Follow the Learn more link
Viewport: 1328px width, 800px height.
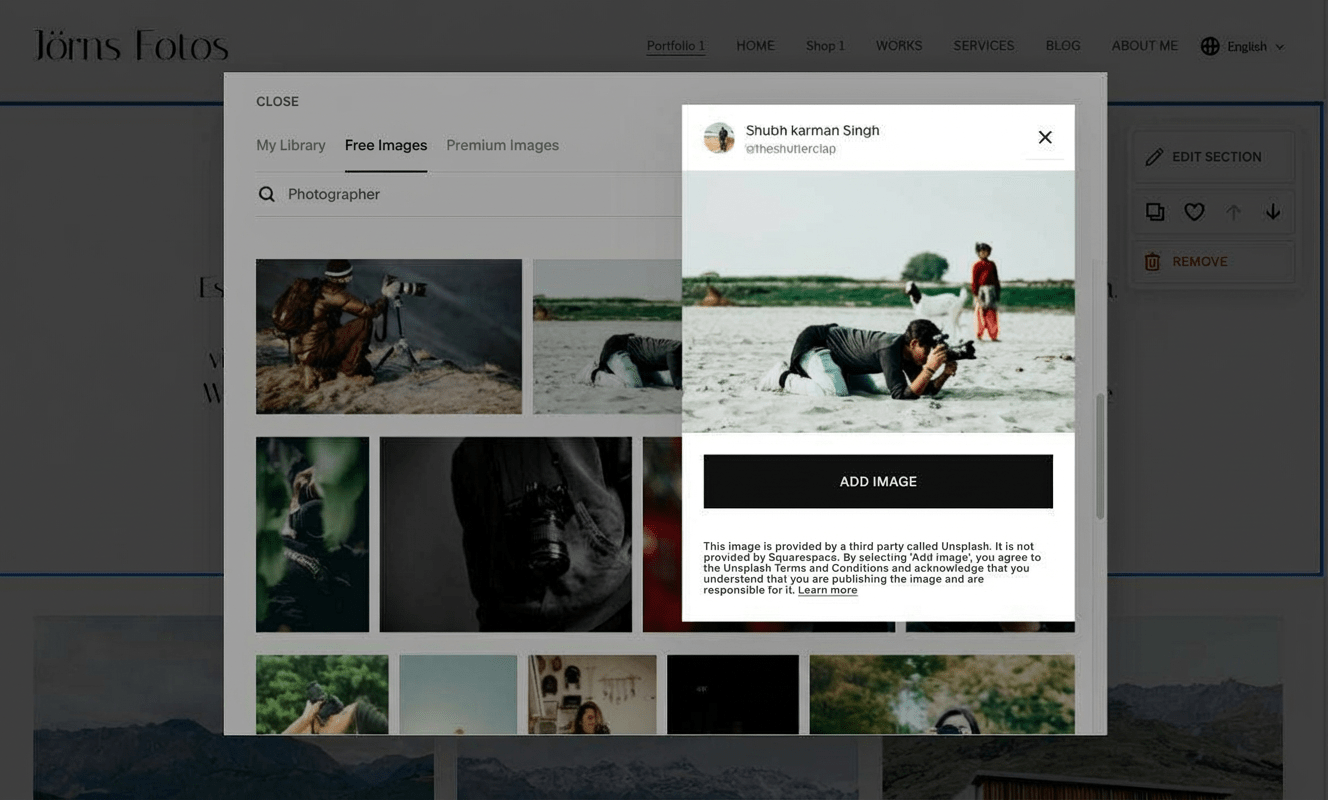(827, 590)
